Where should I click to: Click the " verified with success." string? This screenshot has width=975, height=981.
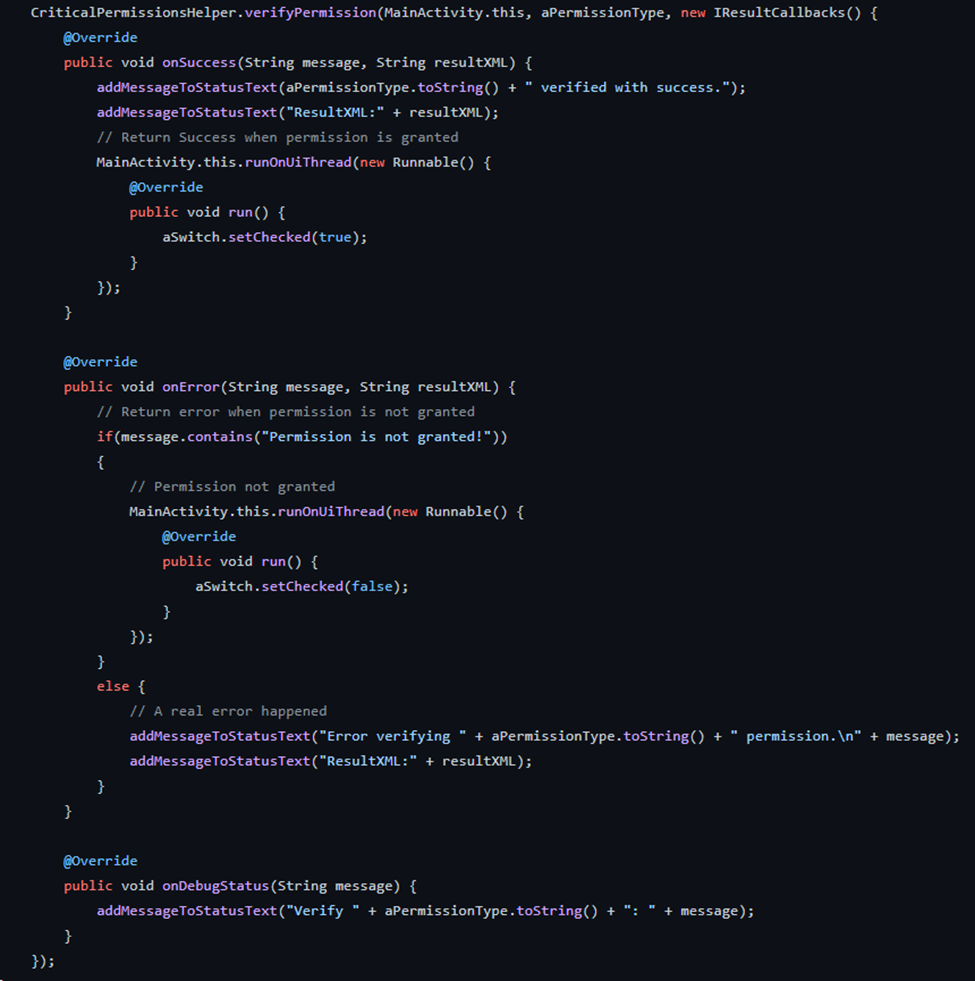click(x=627, y=88)
